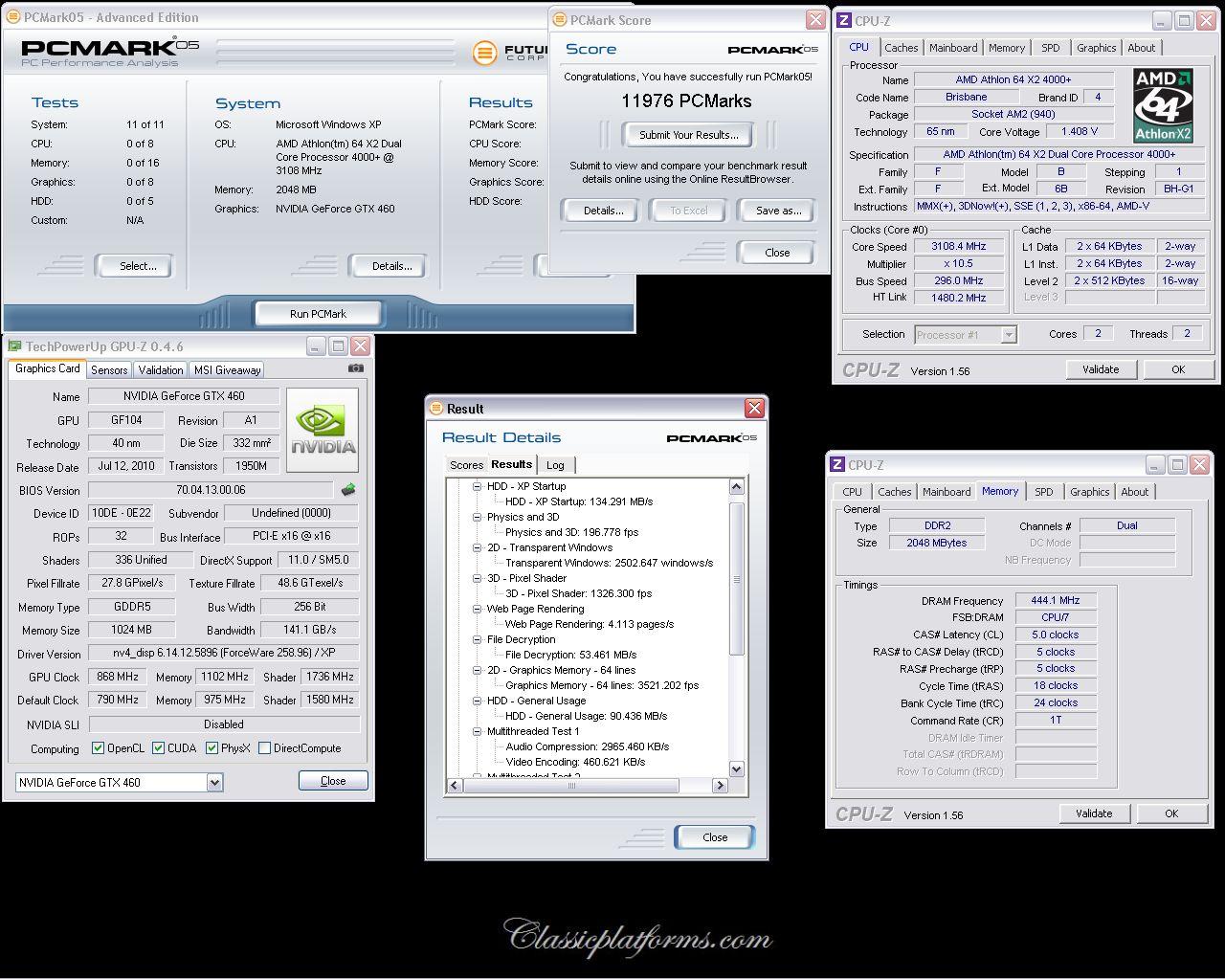
Task: Click the Close button in PCMark Score window
Action: tap(777, 253)
